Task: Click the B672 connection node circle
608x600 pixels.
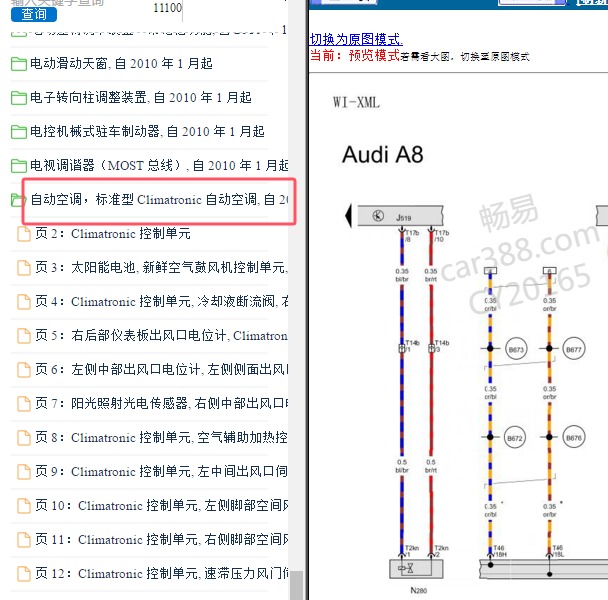Action: tap(515, 437)
